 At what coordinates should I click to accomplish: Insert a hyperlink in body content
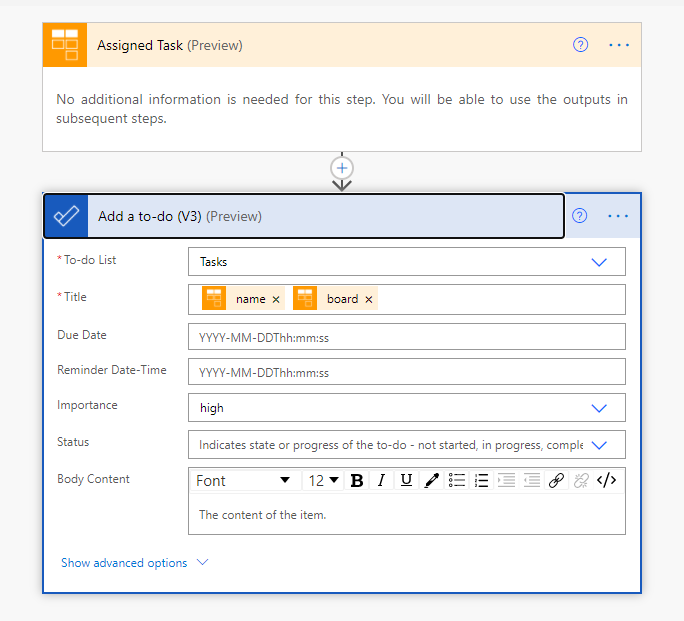click(557, 481)
